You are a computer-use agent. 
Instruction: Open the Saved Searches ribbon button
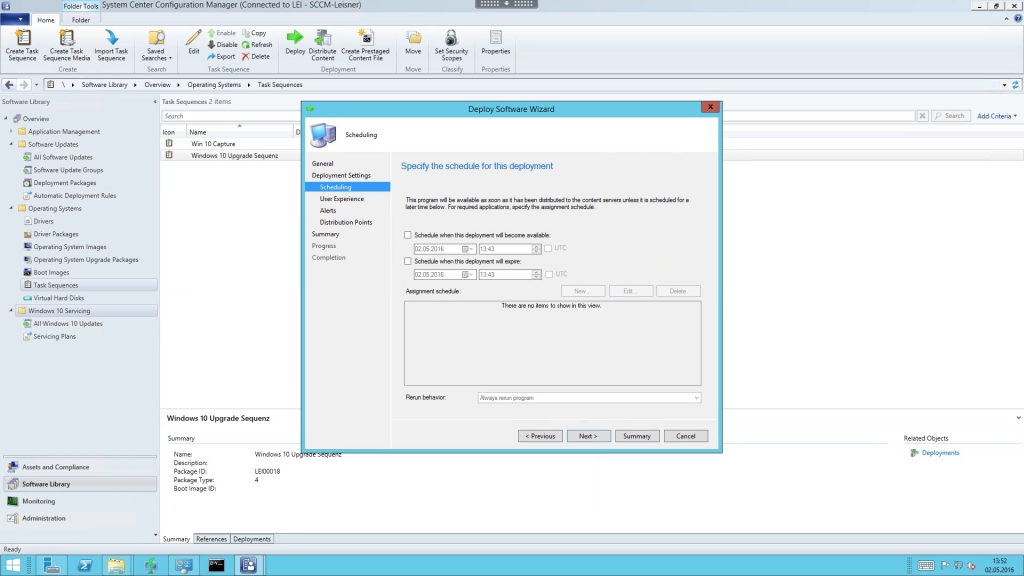(x=155, y=45)
